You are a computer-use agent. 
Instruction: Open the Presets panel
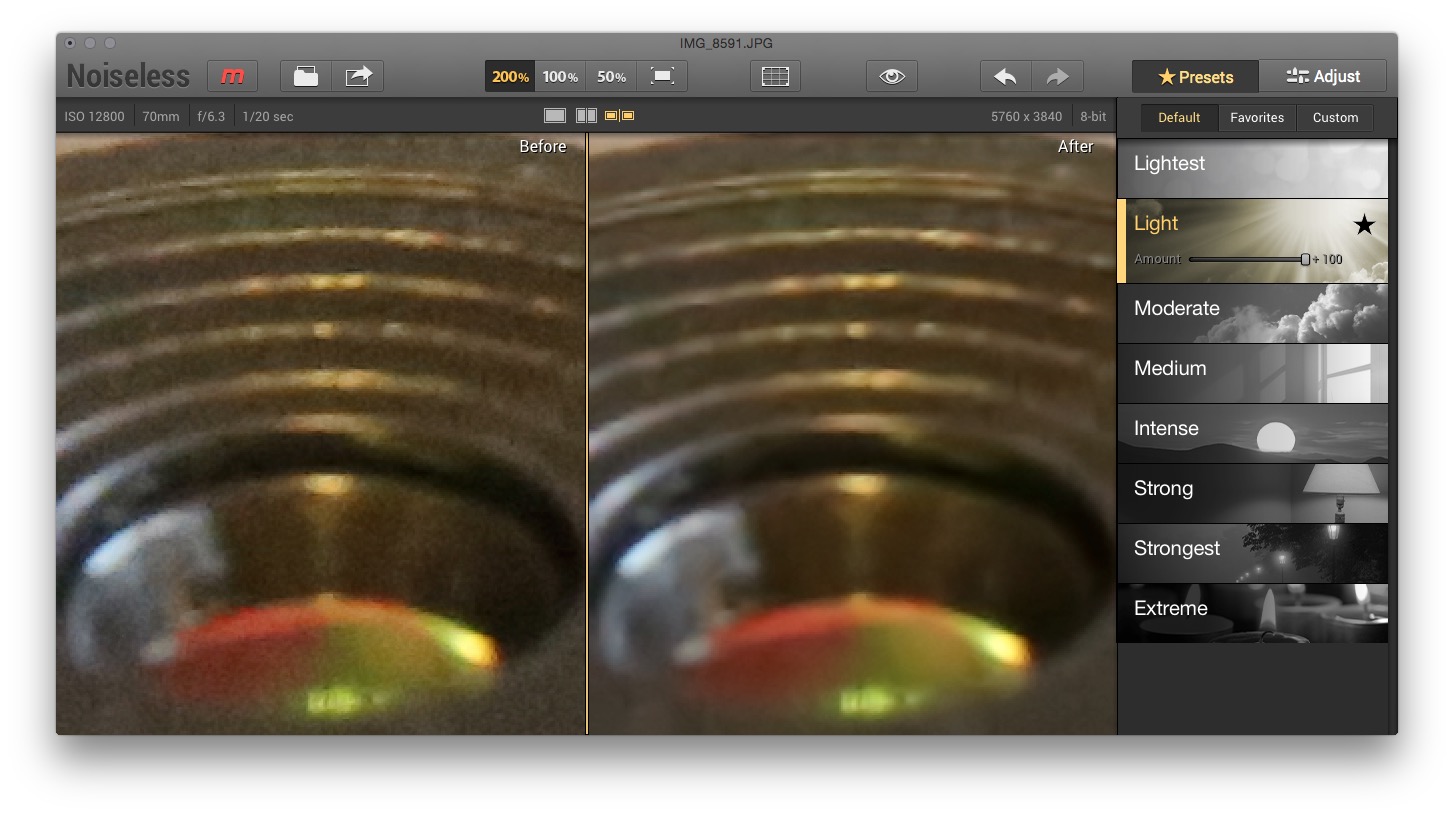1195,75
